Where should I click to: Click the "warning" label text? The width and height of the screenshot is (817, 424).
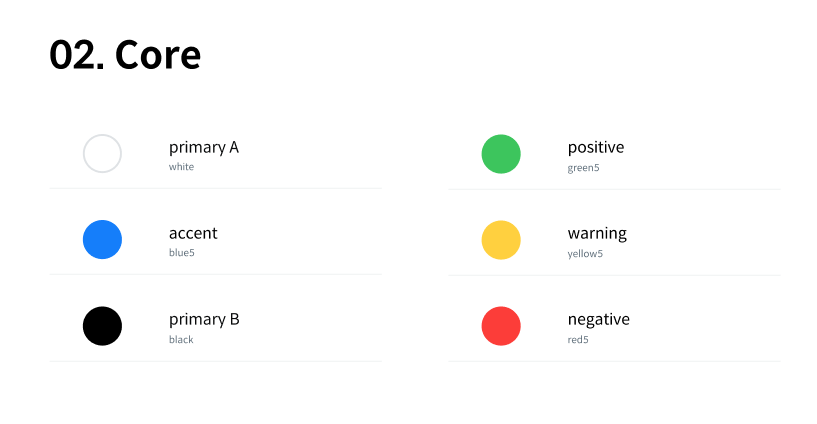(597, 234)
